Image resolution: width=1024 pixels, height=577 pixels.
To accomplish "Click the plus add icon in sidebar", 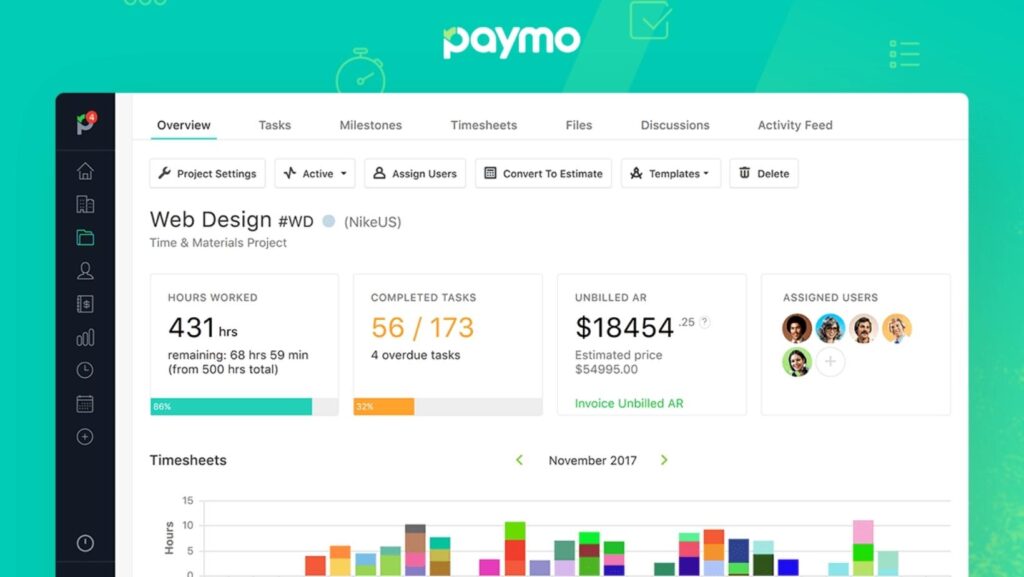I will [85, 437].
